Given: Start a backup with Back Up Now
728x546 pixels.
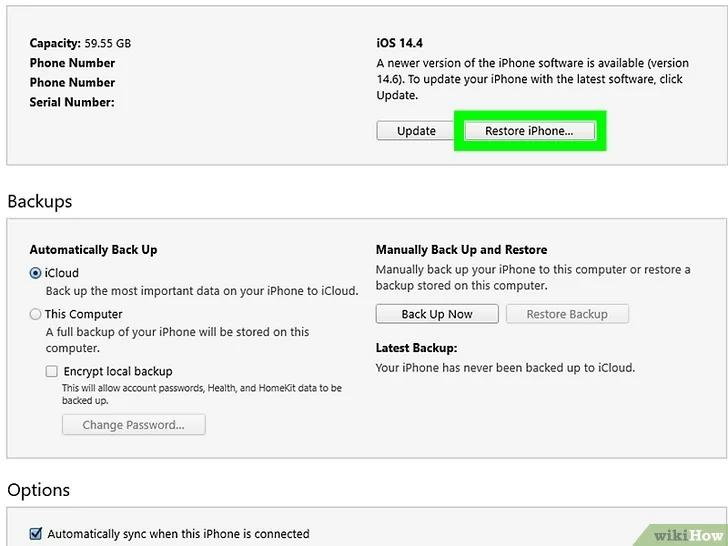Looking at the screenshot, I should (x=437, y=314).
